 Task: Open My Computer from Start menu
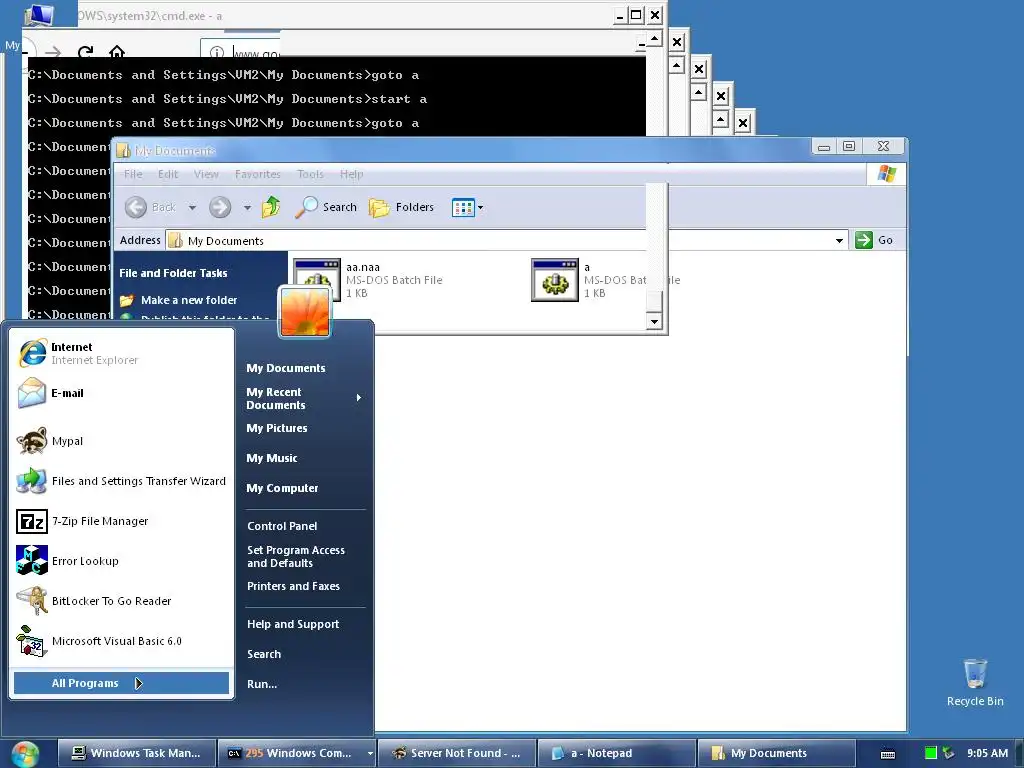click(282, 488)
